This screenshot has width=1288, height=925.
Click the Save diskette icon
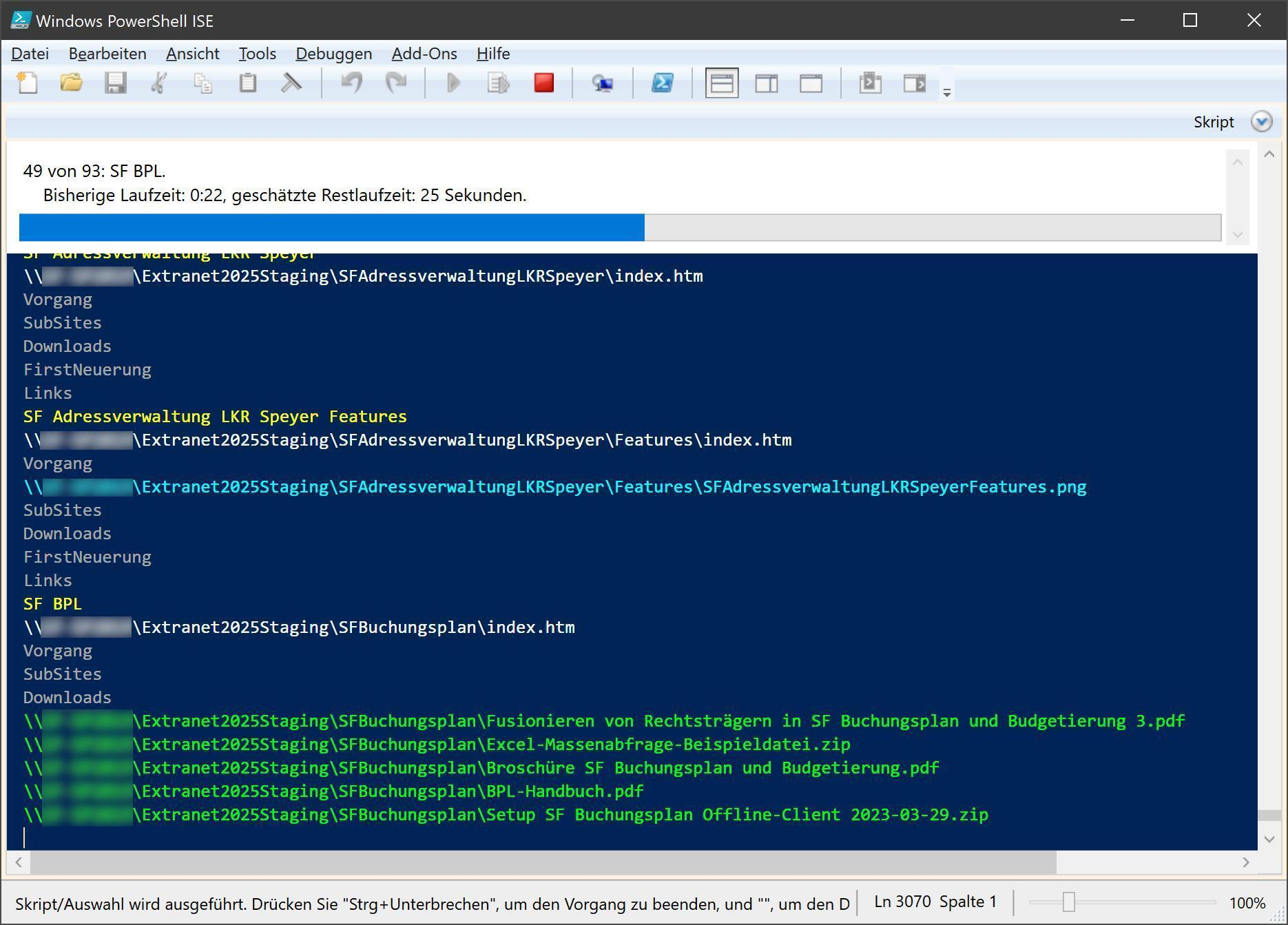tap(116, 83)
